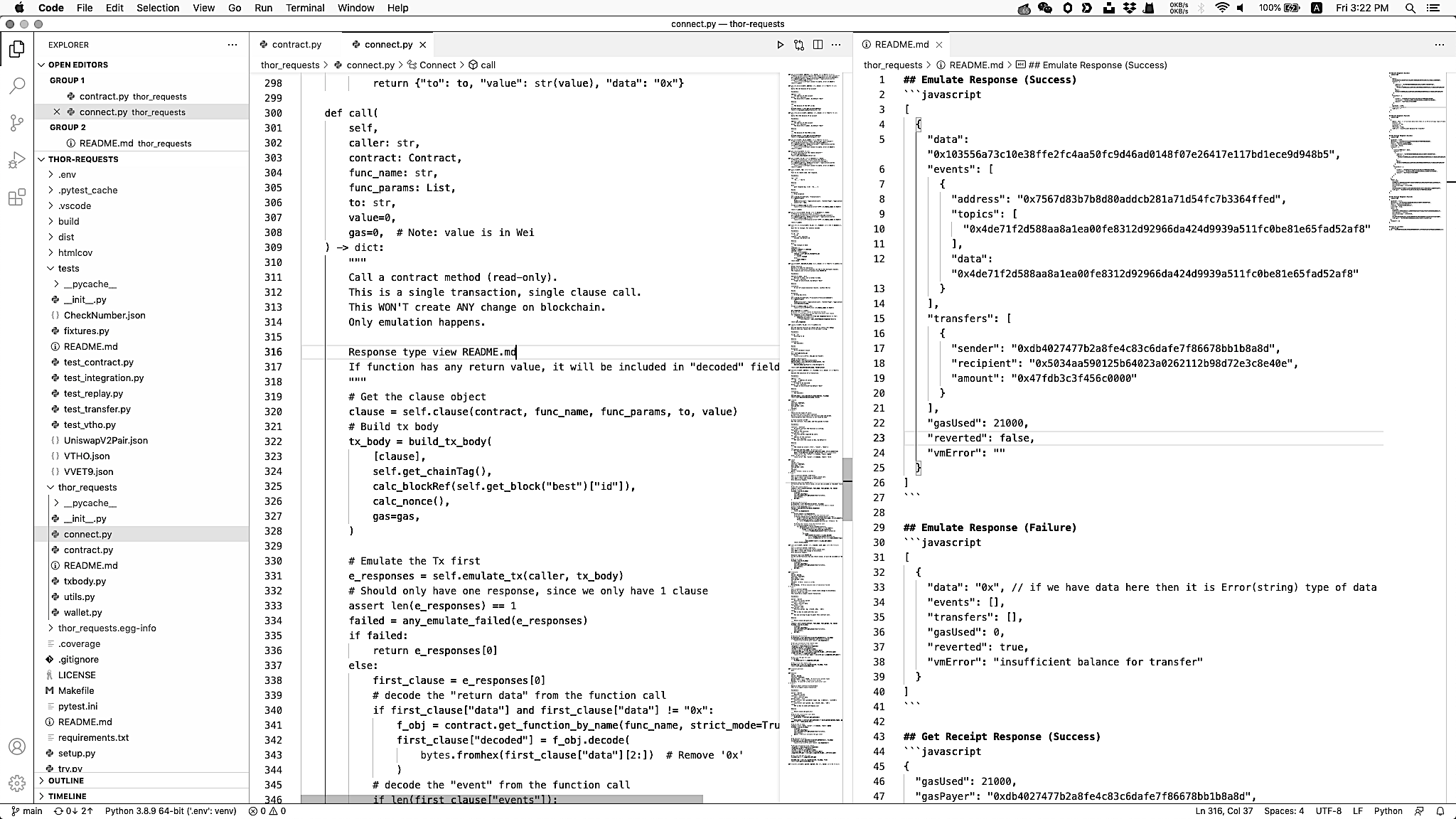The width and height of the screenshot is (1456, 819).
Task: Click the Python 3.8.9 interpreter selector
Action: 171,811
